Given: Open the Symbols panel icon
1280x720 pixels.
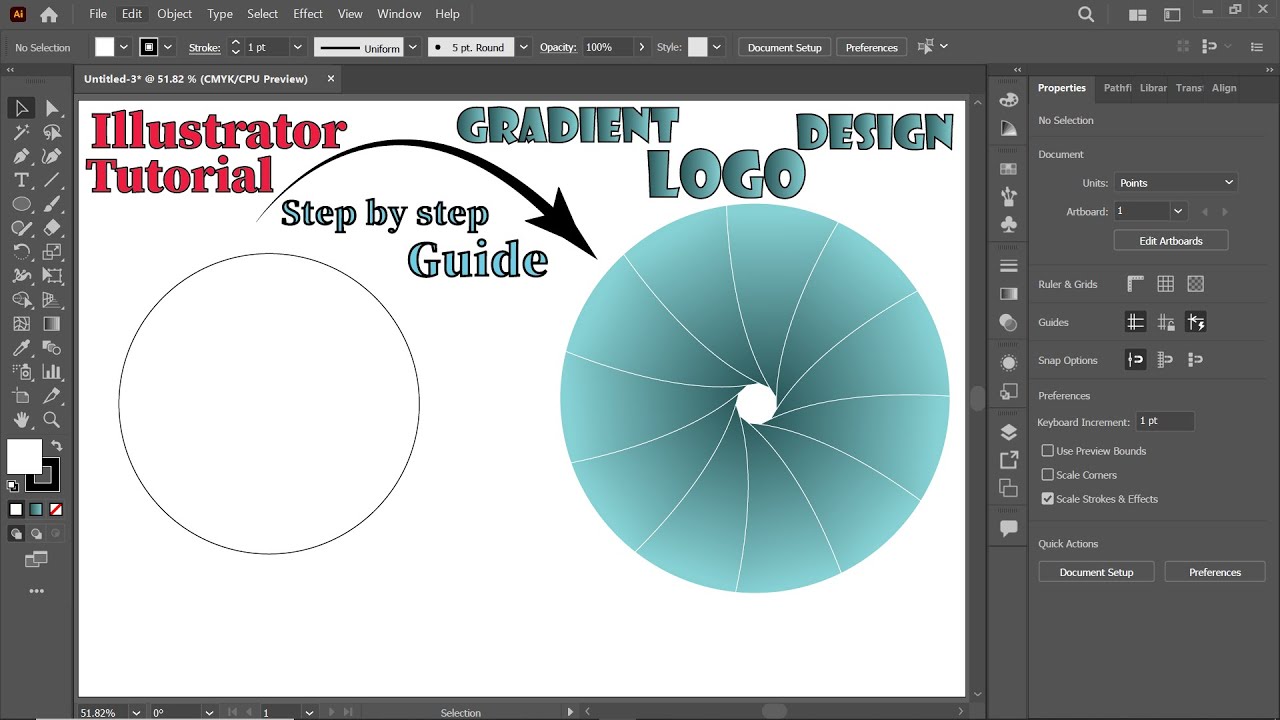Looking at the screenshot, I should 1008,225.
